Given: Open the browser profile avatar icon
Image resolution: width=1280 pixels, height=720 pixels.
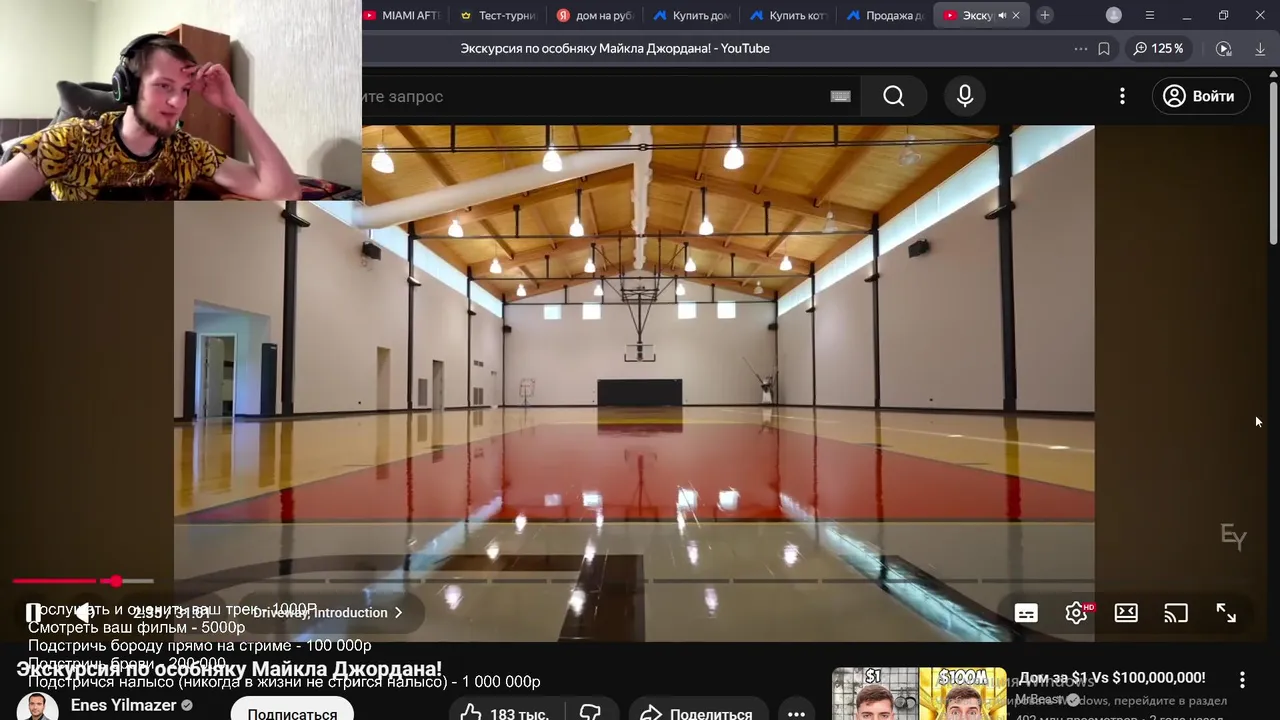Looking at the screenshot, I should tap(1114, 15).
